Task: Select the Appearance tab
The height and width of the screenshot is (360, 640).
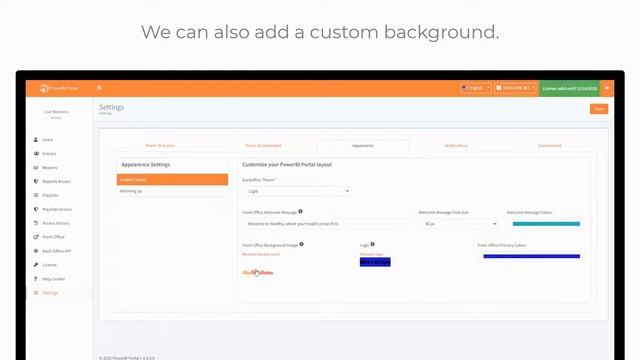Action: [363, 146]
